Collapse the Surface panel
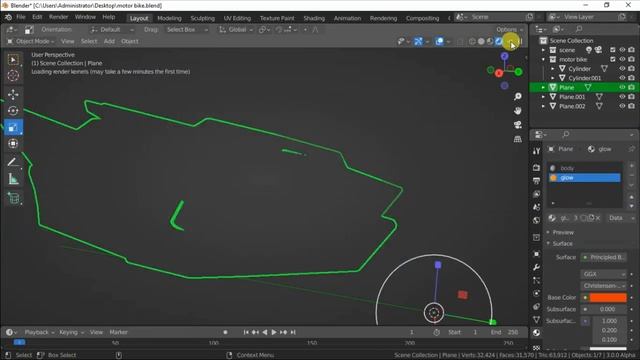The width and height of the screenshot is (640, 360). pos(562,244)
